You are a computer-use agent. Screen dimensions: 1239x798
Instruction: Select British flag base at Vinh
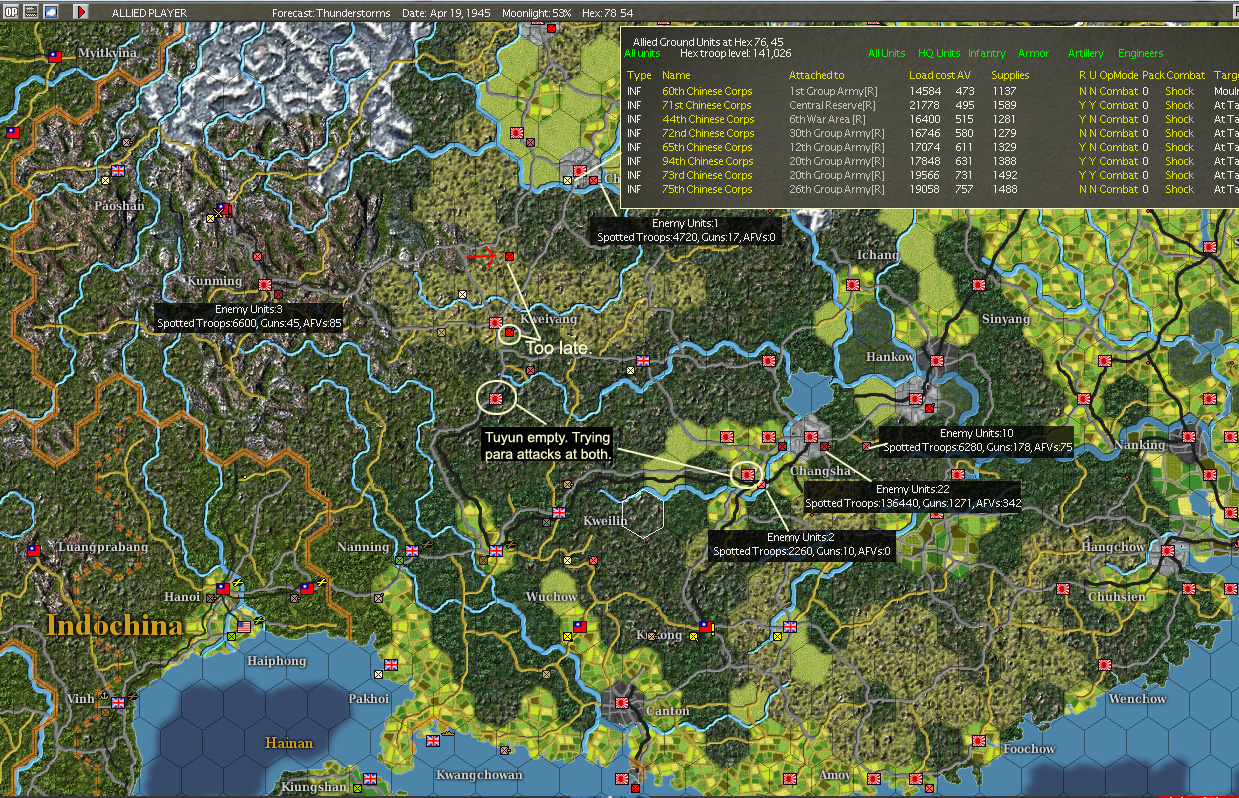(118, 702)
